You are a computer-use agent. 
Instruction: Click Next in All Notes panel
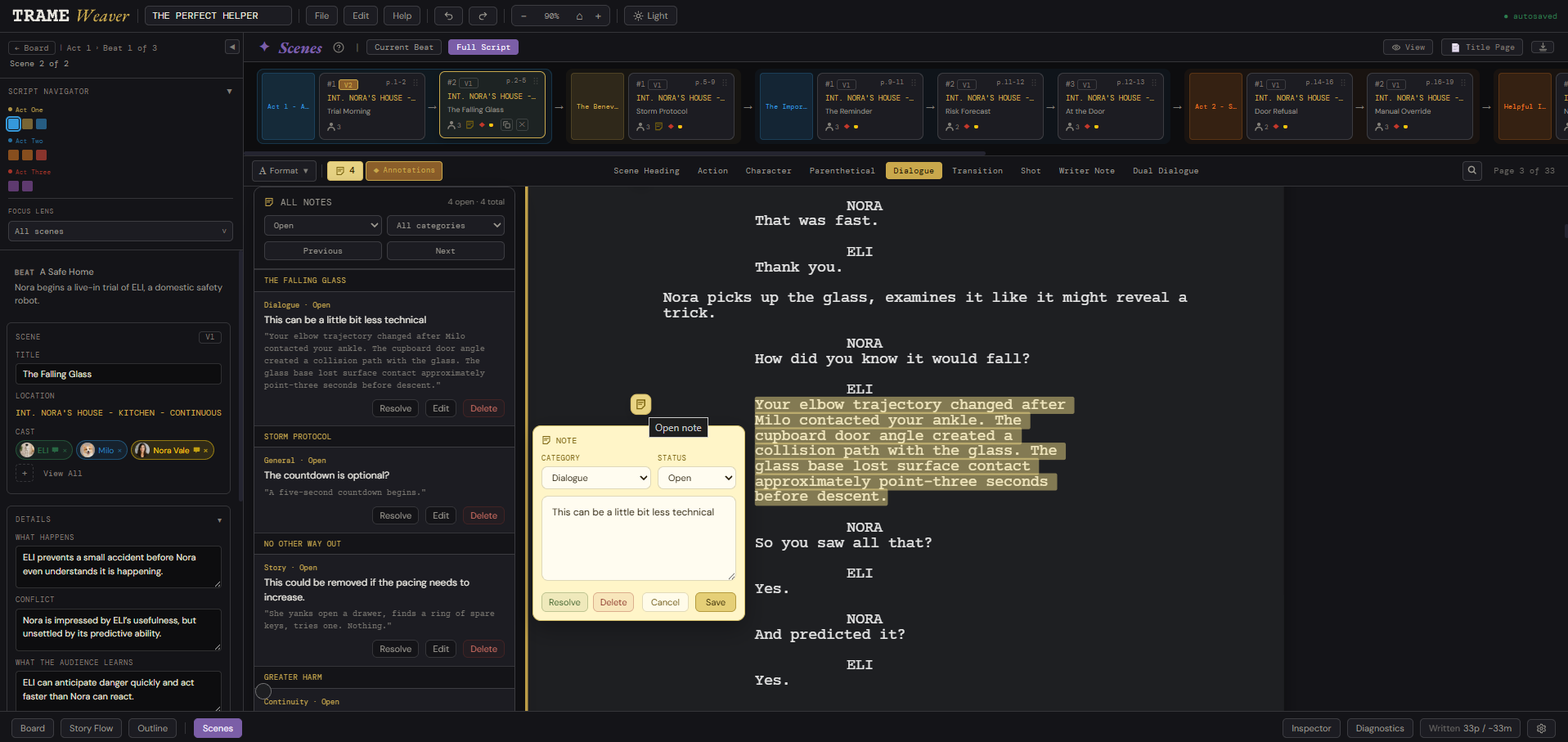click(x=446, y=250)
